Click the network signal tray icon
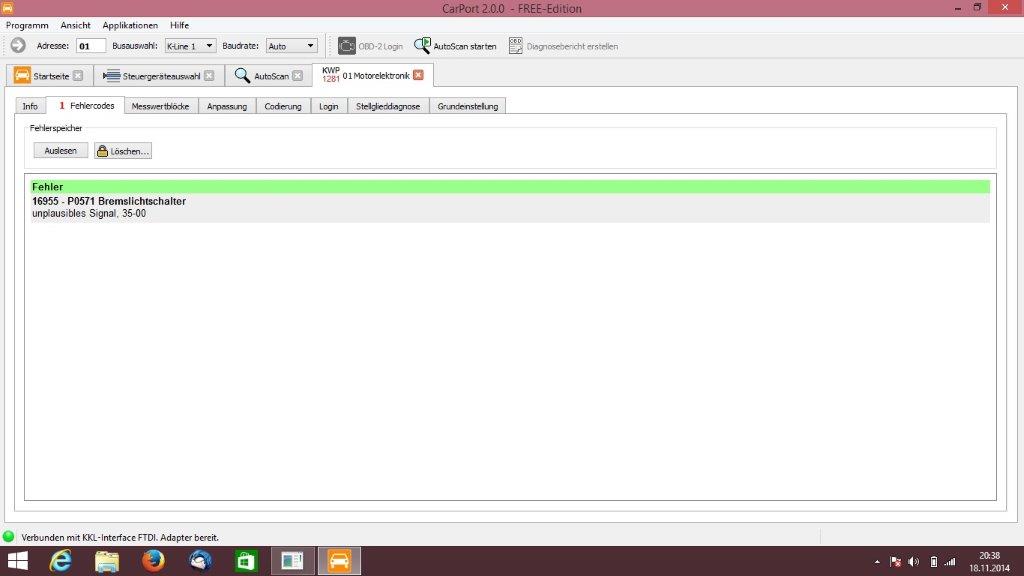The width and height of the screenshot is (1024, 576). (x=950, y=562)
